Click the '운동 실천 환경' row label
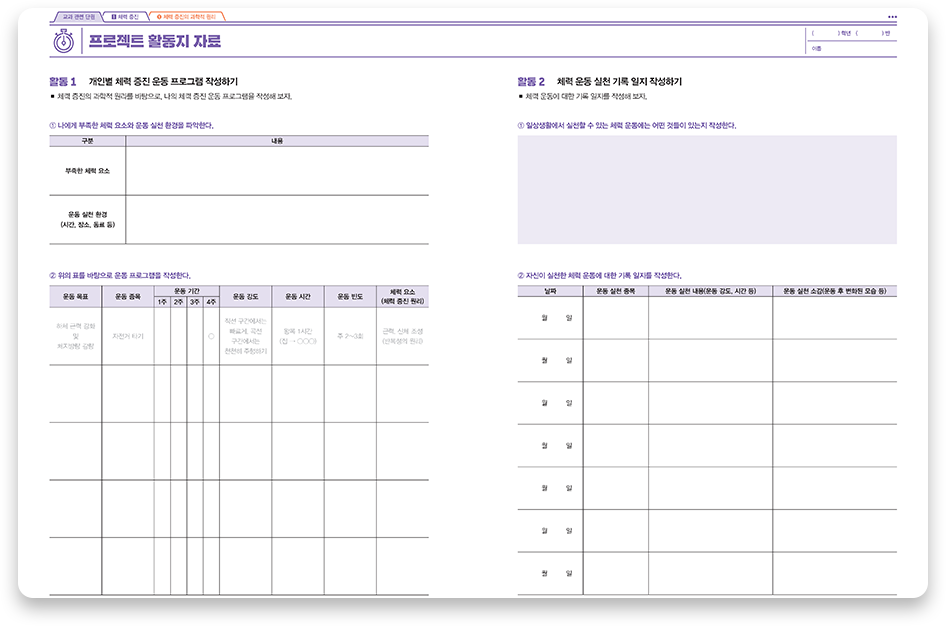The width and height of the screenshot is (946, 626). click(87, 220)
